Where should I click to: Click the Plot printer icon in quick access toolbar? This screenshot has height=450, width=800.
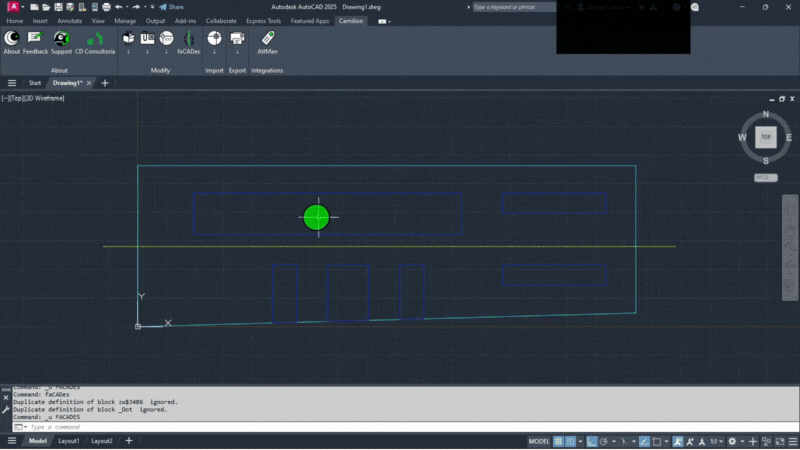point(106,7)
